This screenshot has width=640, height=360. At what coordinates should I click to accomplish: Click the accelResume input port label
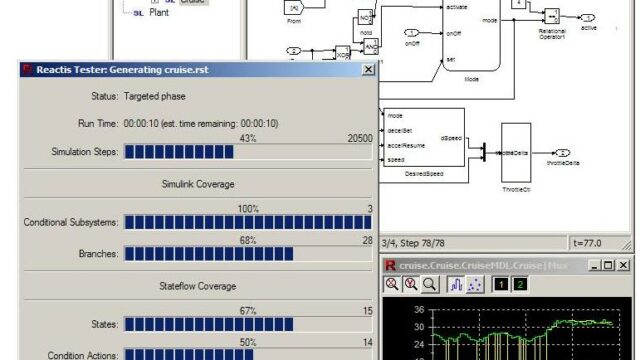[x=406, y=145]
